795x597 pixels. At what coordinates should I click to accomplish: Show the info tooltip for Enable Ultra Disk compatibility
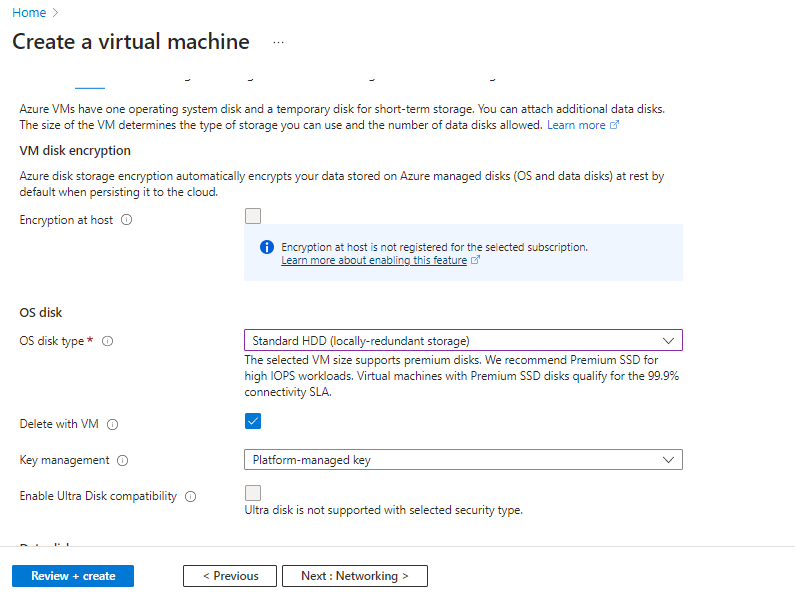[x=191, y=497]
